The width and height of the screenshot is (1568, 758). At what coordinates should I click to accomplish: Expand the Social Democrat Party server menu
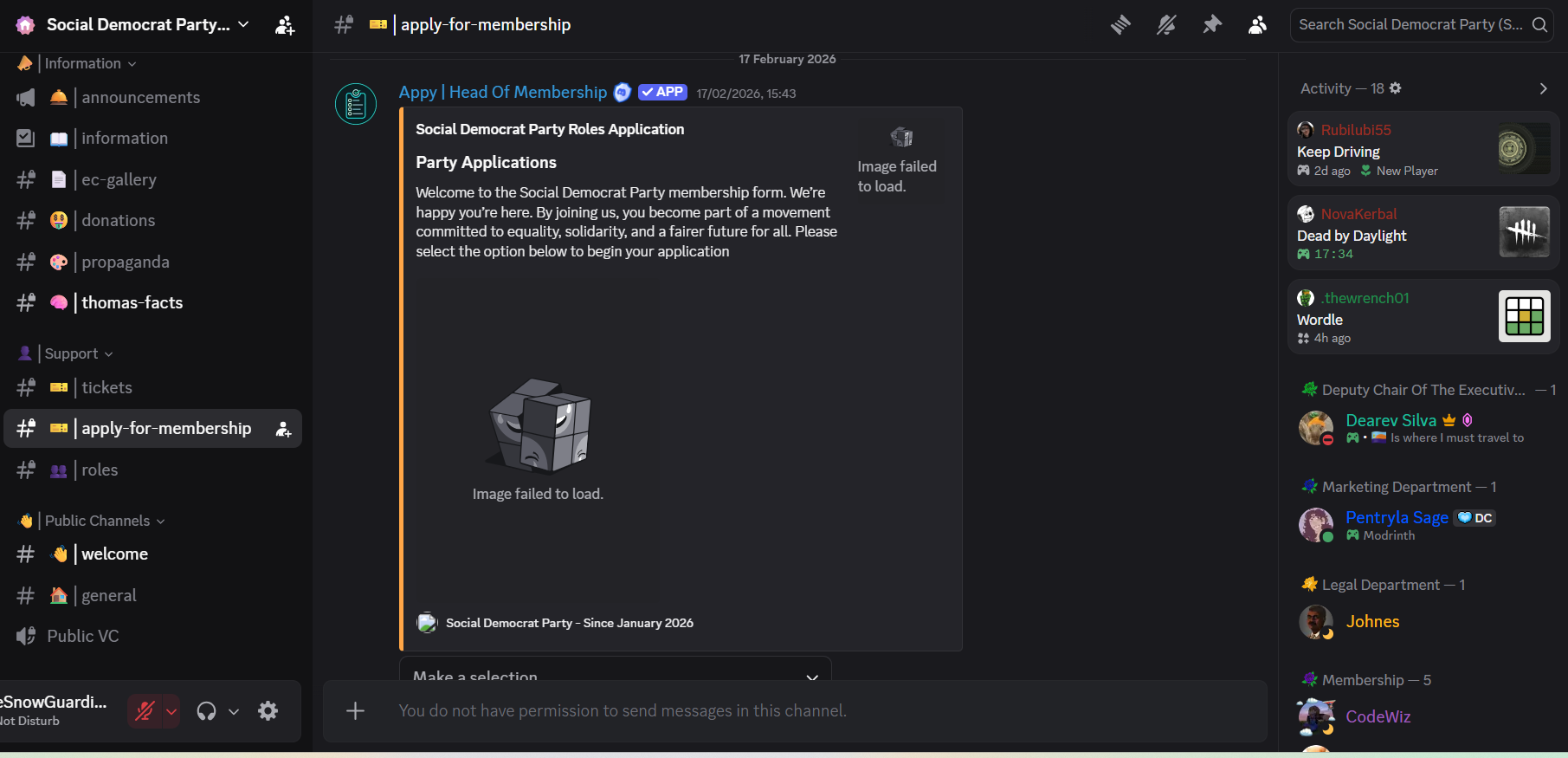147,25
